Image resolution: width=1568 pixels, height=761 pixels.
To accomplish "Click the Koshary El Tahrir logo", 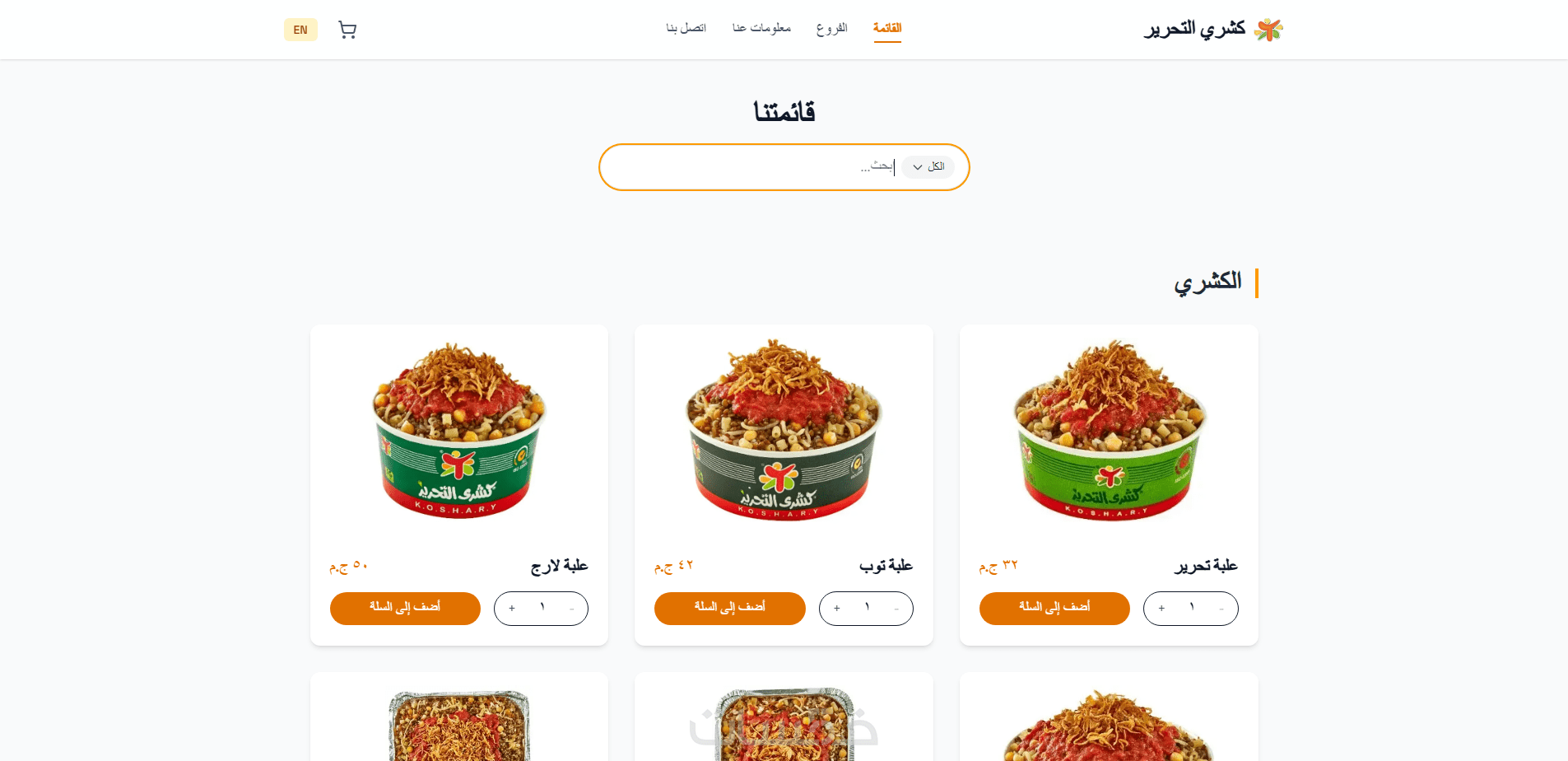I will [x=1214, y=29].
